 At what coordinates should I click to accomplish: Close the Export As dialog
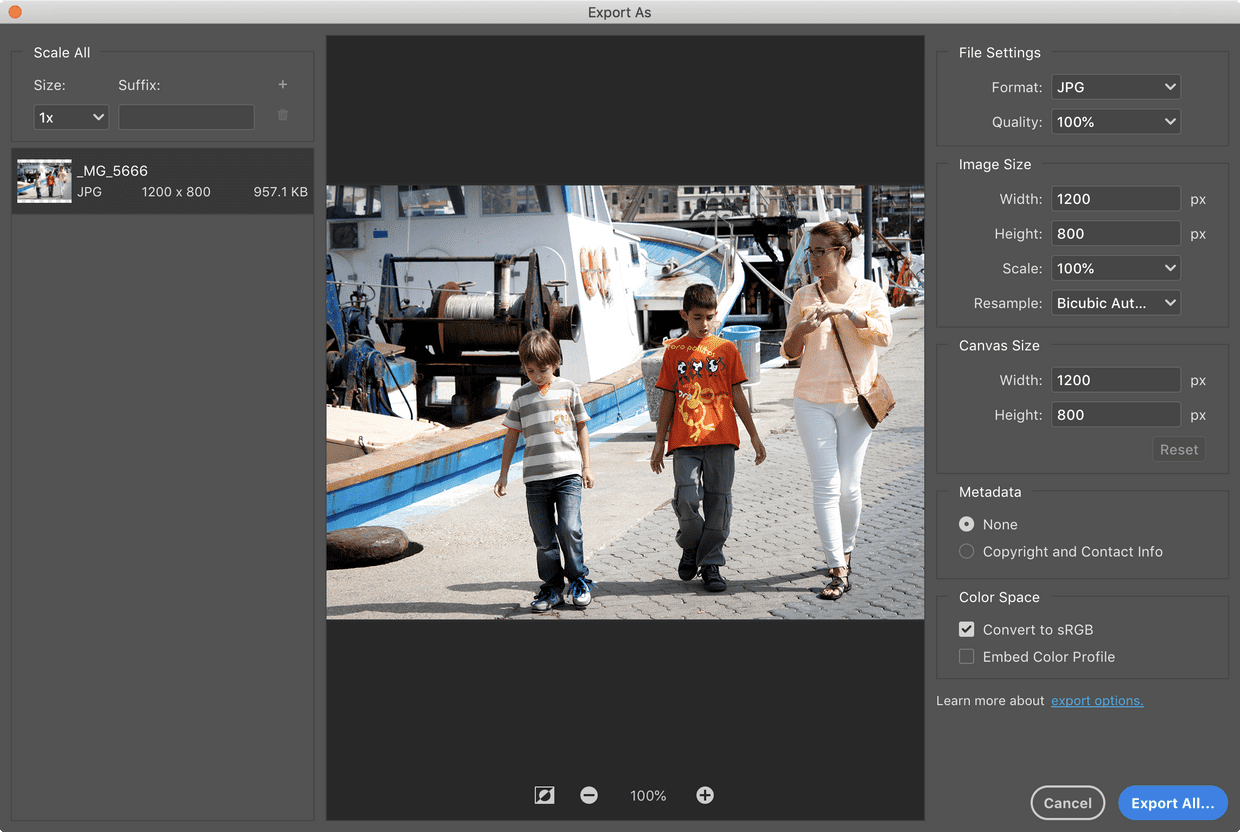(x=15, y=12)
